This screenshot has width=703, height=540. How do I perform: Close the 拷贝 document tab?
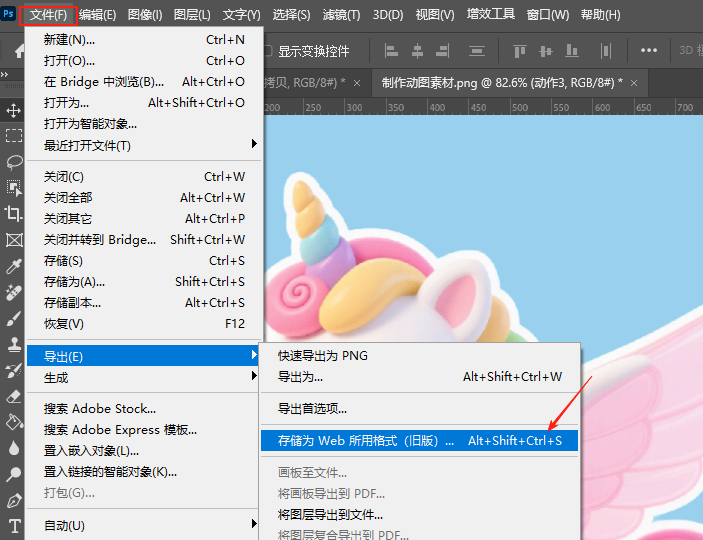(x=357, y=83)
